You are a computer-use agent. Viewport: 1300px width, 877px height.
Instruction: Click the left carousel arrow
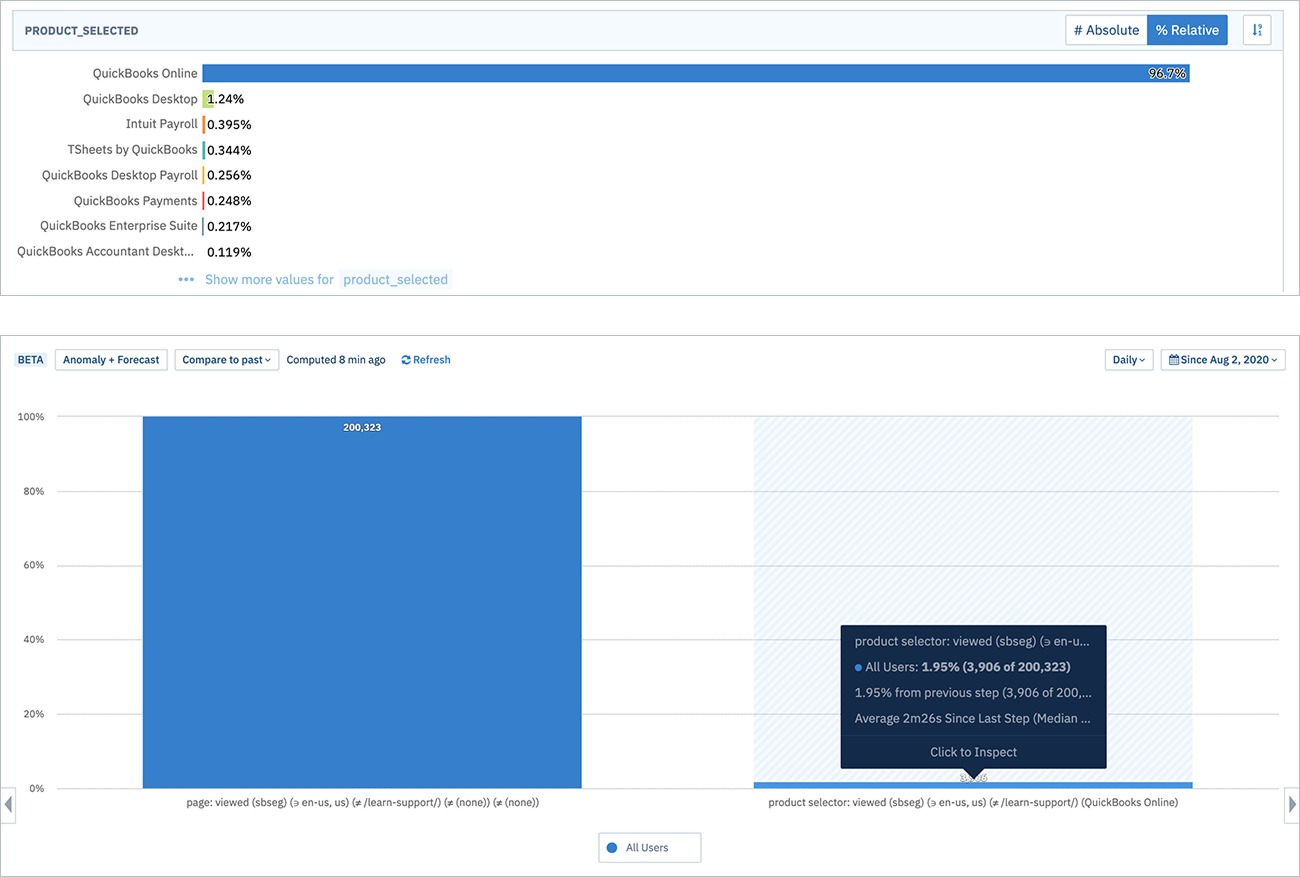click(x=8, y=804)
